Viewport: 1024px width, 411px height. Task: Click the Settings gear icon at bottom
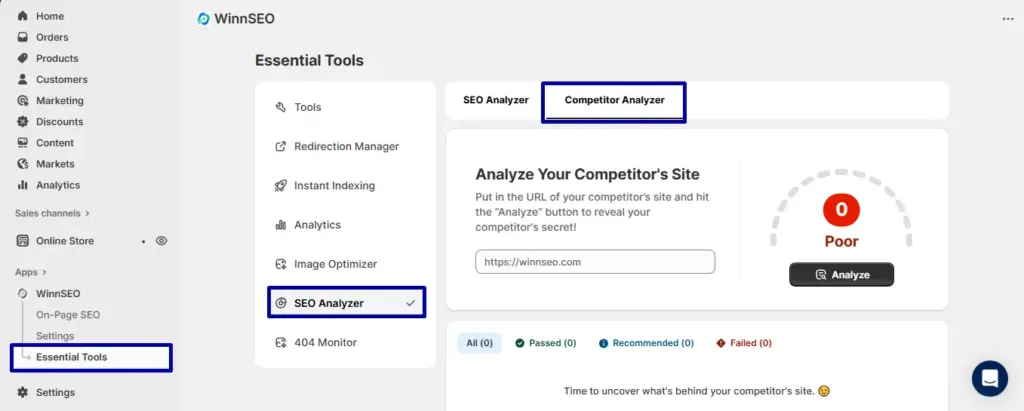point(23,393)
